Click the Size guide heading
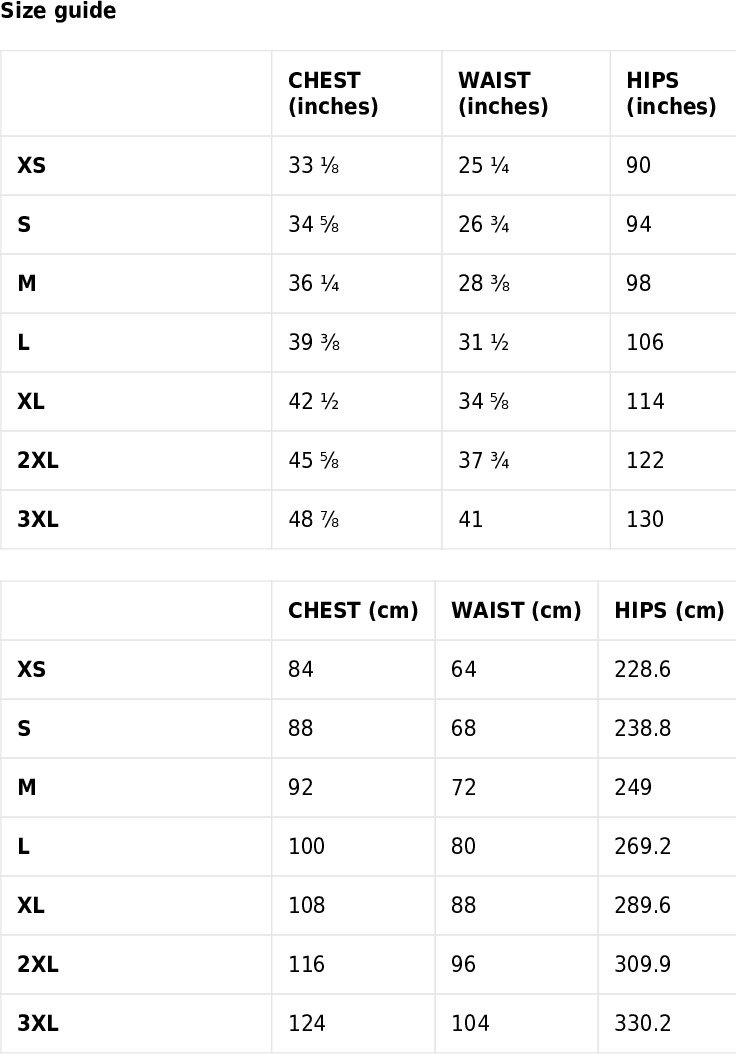 [x=58, y=11]
